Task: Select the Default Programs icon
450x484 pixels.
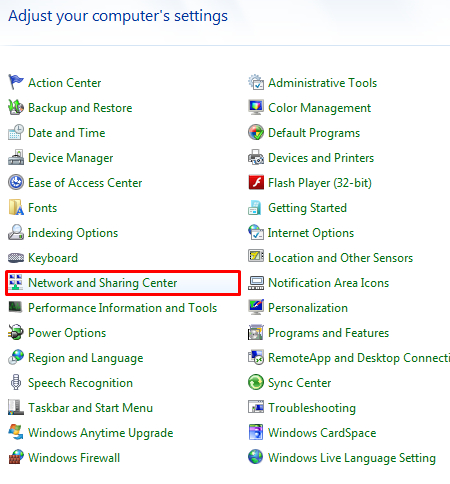Action: coord(256,132)
